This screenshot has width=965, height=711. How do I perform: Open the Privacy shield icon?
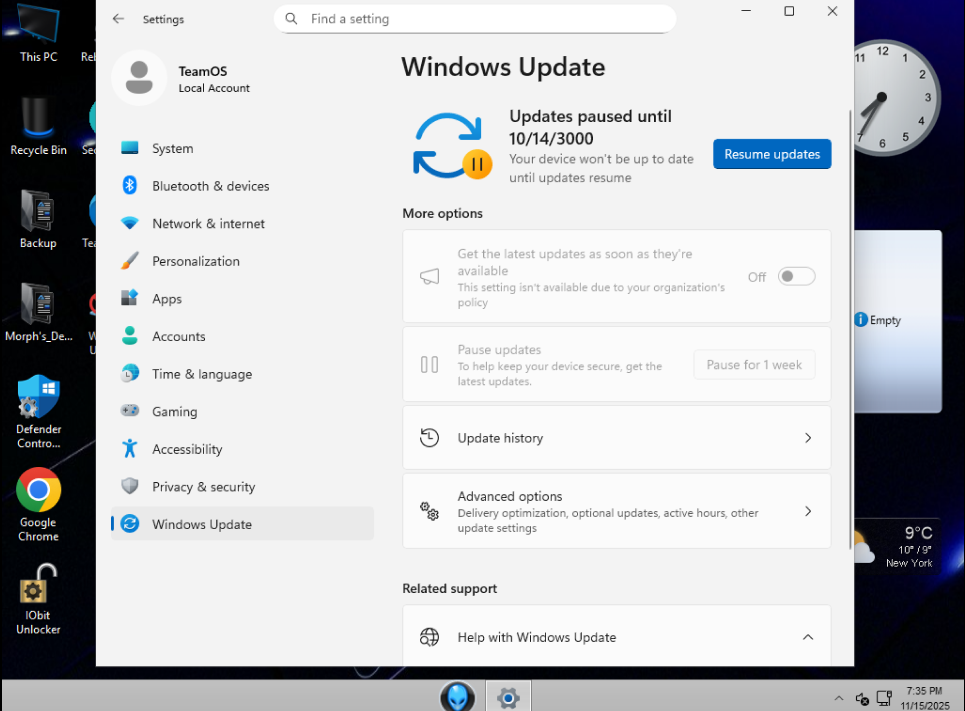tap(130, 486)
